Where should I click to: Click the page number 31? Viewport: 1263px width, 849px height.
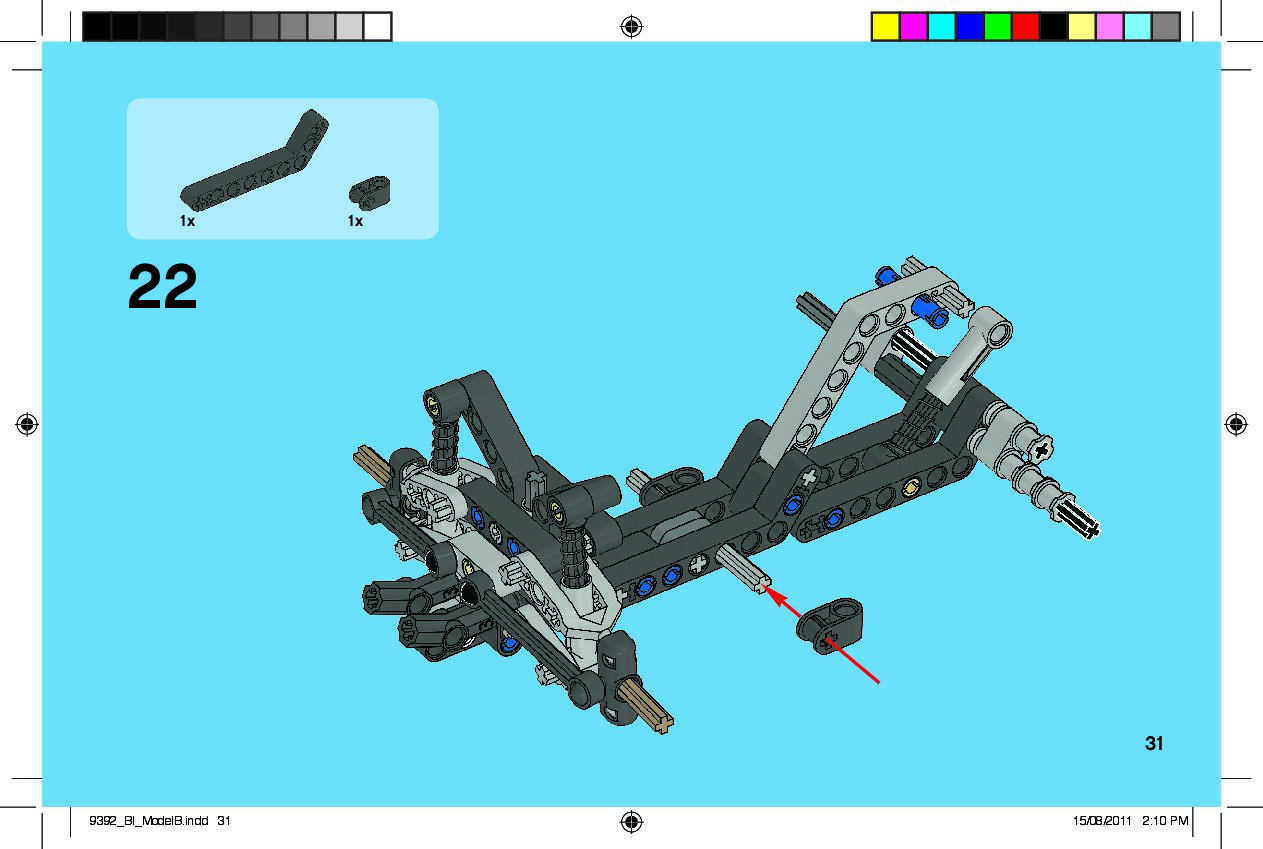1154,743
